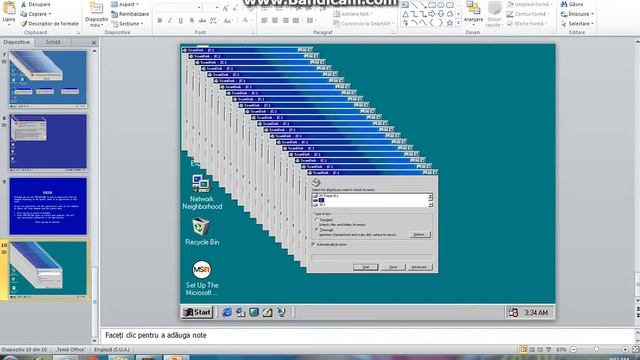Open the font name combo box

tap(178, 8)
